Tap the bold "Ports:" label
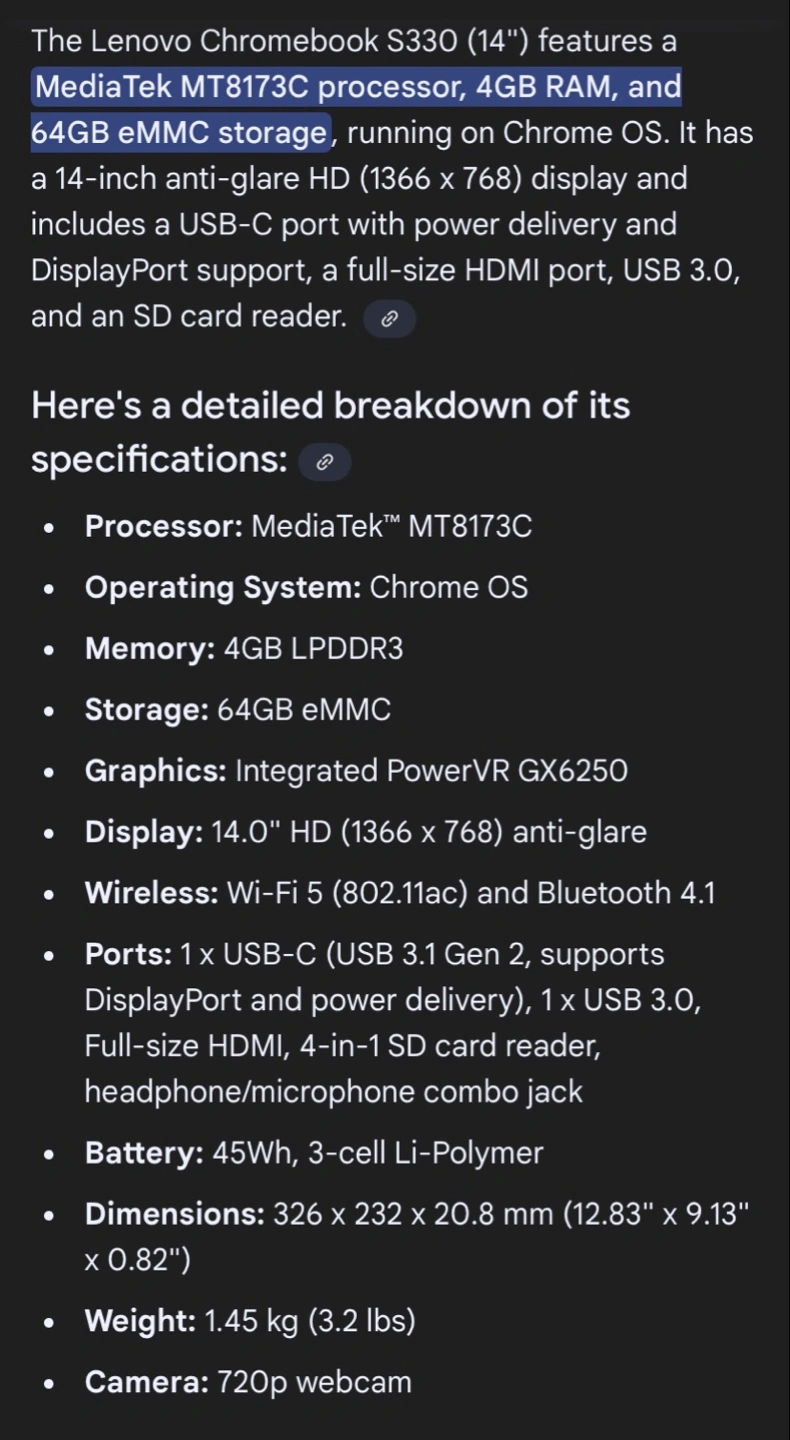The height and width of the screenshot is (1440, 790). click(x=129, y=954)
